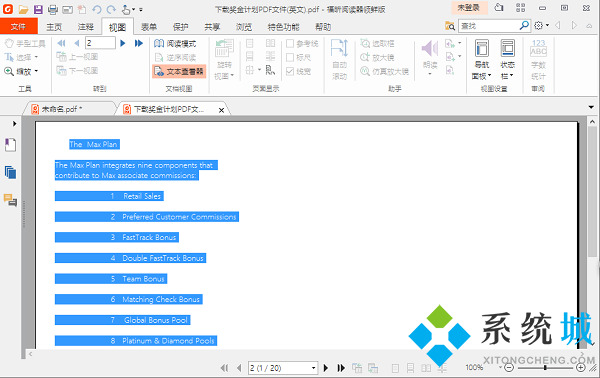Jump to last page via status bar double arrow

(x=341, y=368)
